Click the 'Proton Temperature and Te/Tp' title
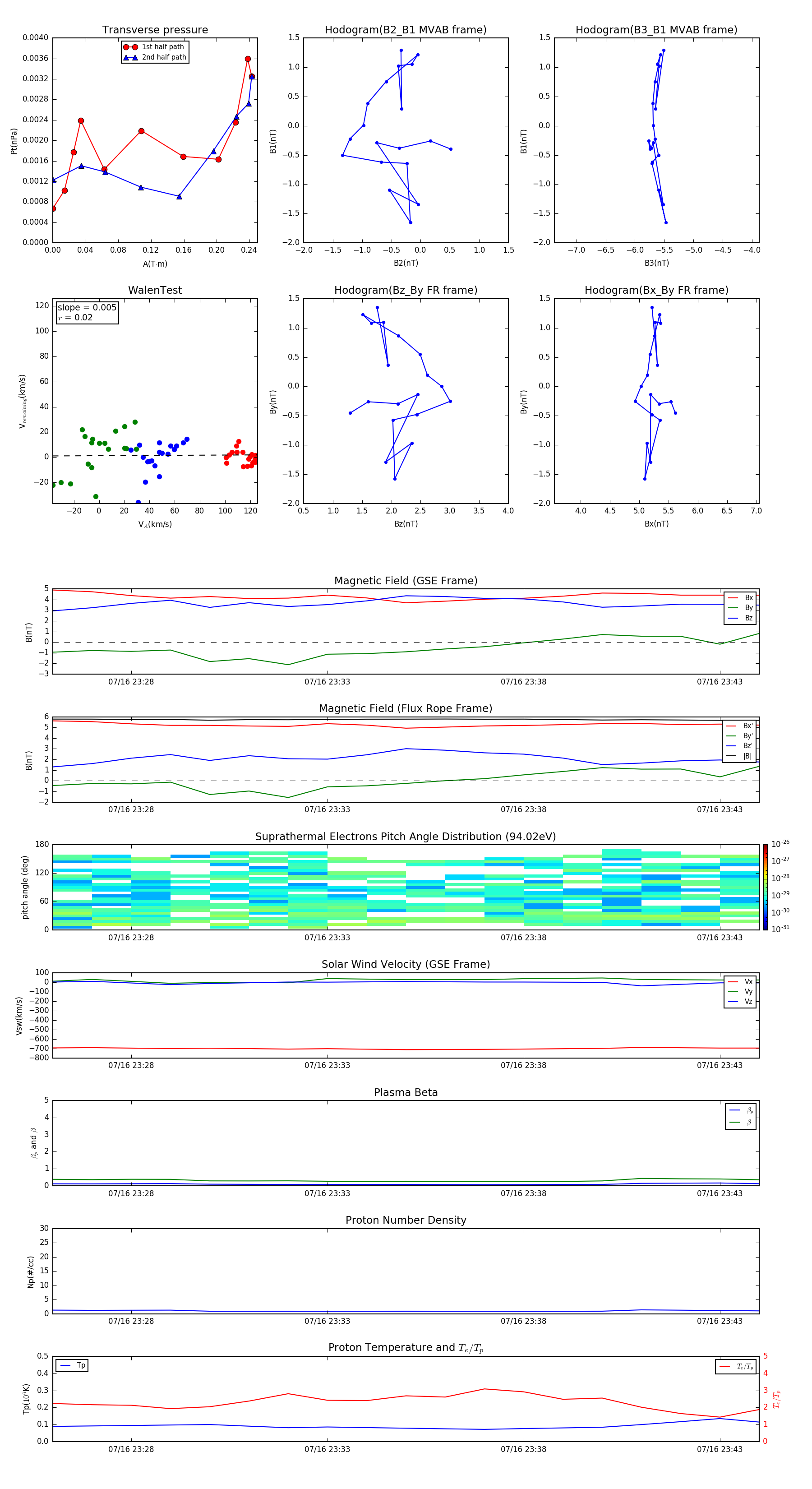This screenshot has height=1489, width=812. click(406, 1347)
